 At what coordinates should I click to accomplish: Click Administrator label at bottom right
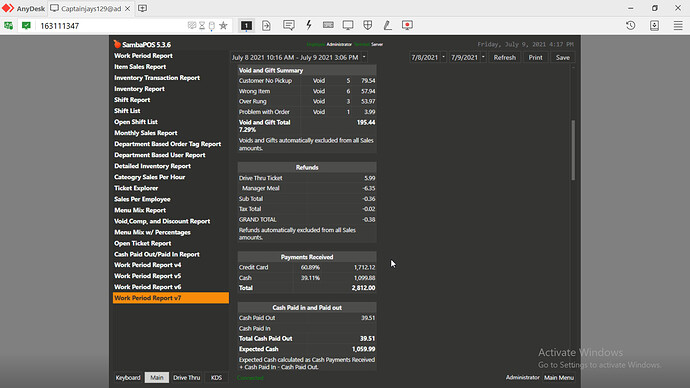[x=522, y=377]
